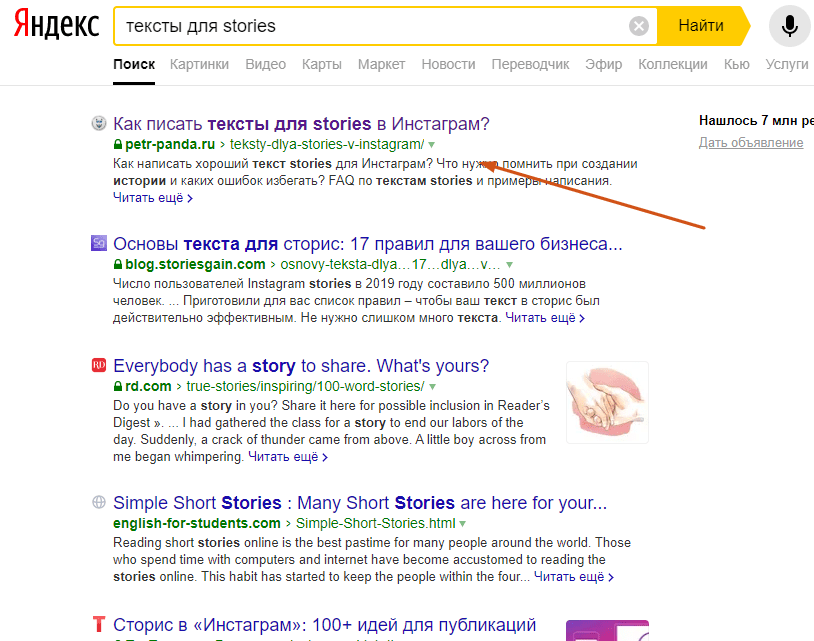Viewport: 814px width, 641px height.
Task: Open the hands thumbnail of rd.com result
Action: tap(607, 403)
